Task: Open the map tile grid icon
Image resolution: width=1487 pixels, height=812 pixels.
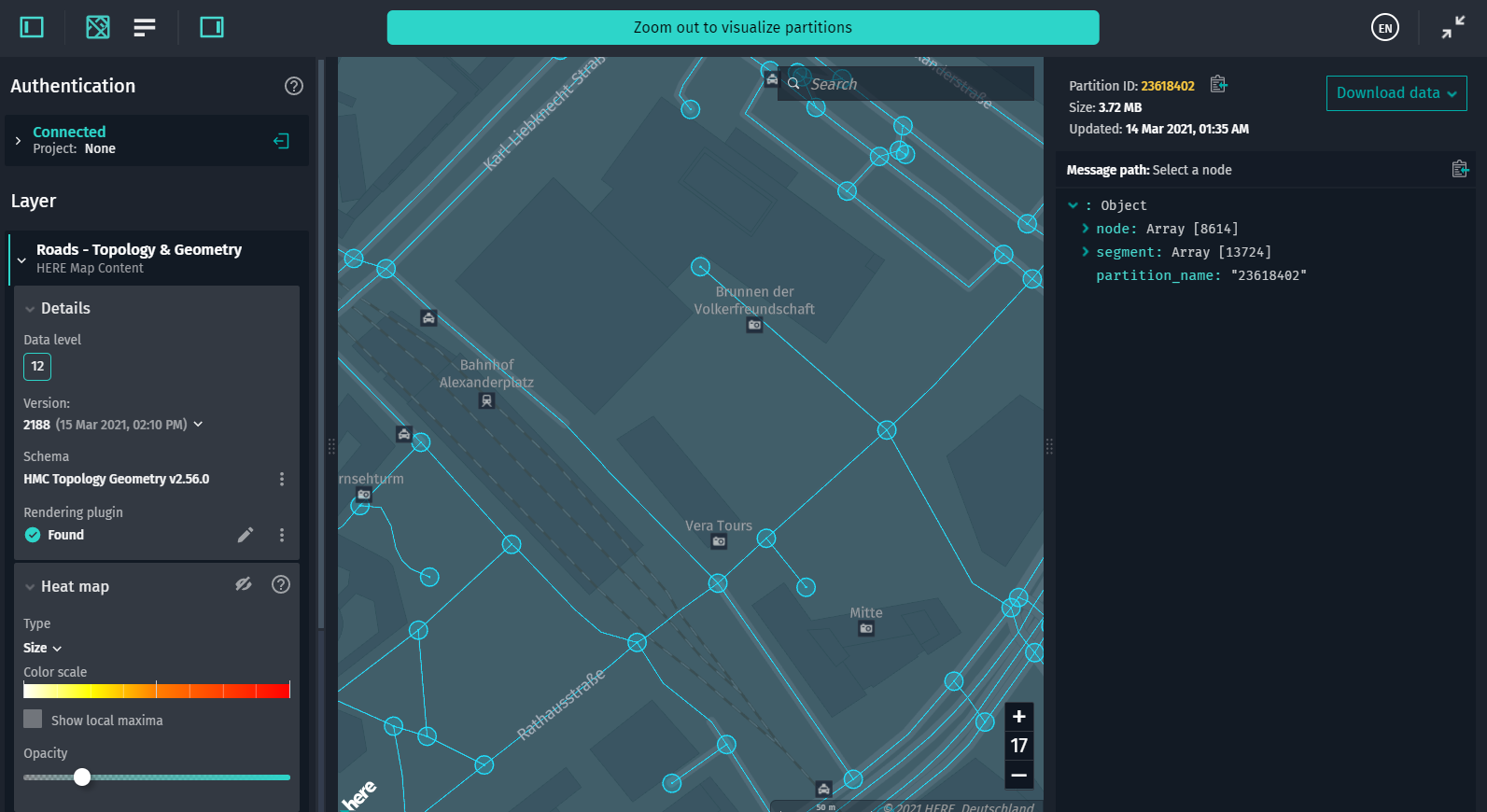Action: click(x=98, y=27)
